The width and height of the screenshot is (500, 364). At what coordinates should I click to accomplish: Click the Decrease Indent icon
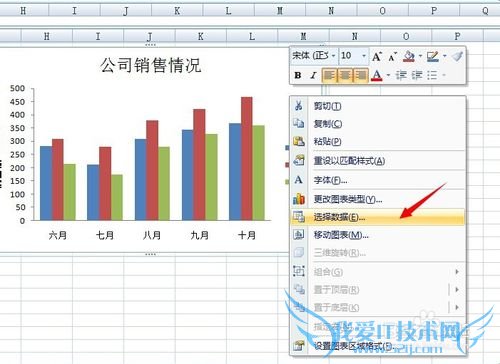(x=401, y=75)
